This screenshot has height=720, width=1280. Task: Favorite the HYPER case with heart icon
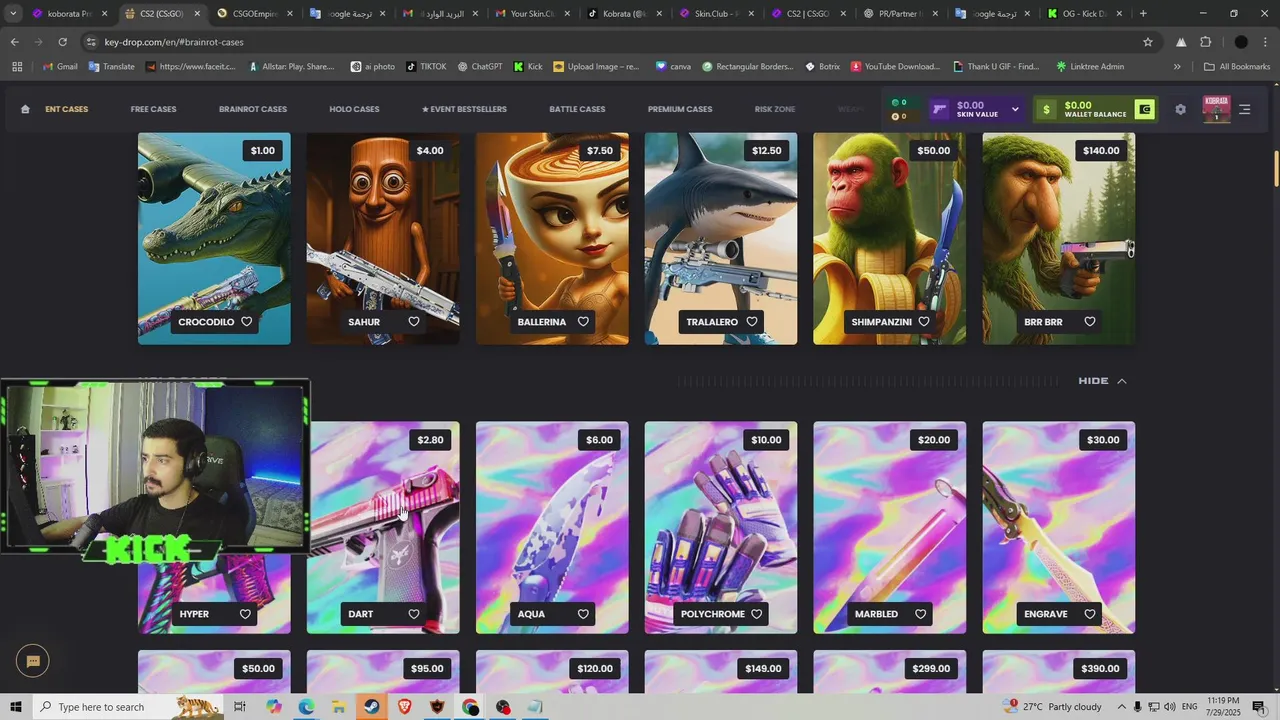[246, 614]
